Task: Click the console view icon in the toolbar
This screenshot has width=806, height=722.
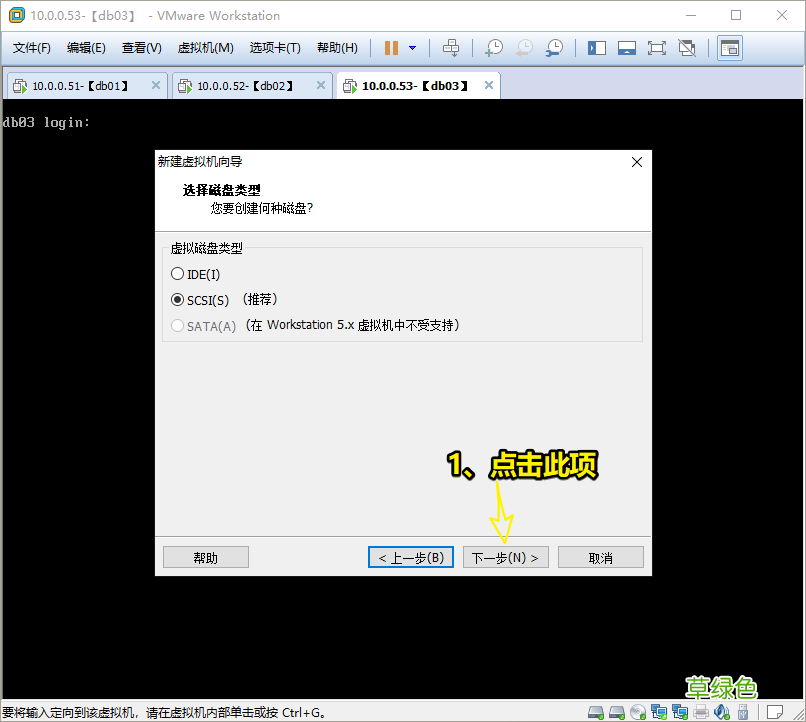Action: pyautogui.click(x=730, y=48)
